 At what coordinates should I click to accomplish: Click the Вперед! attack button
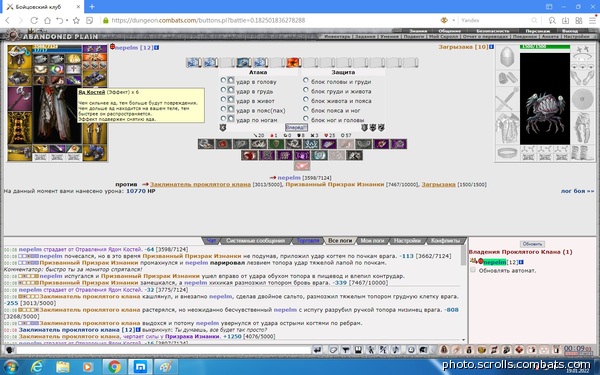[x=296, y=127]
